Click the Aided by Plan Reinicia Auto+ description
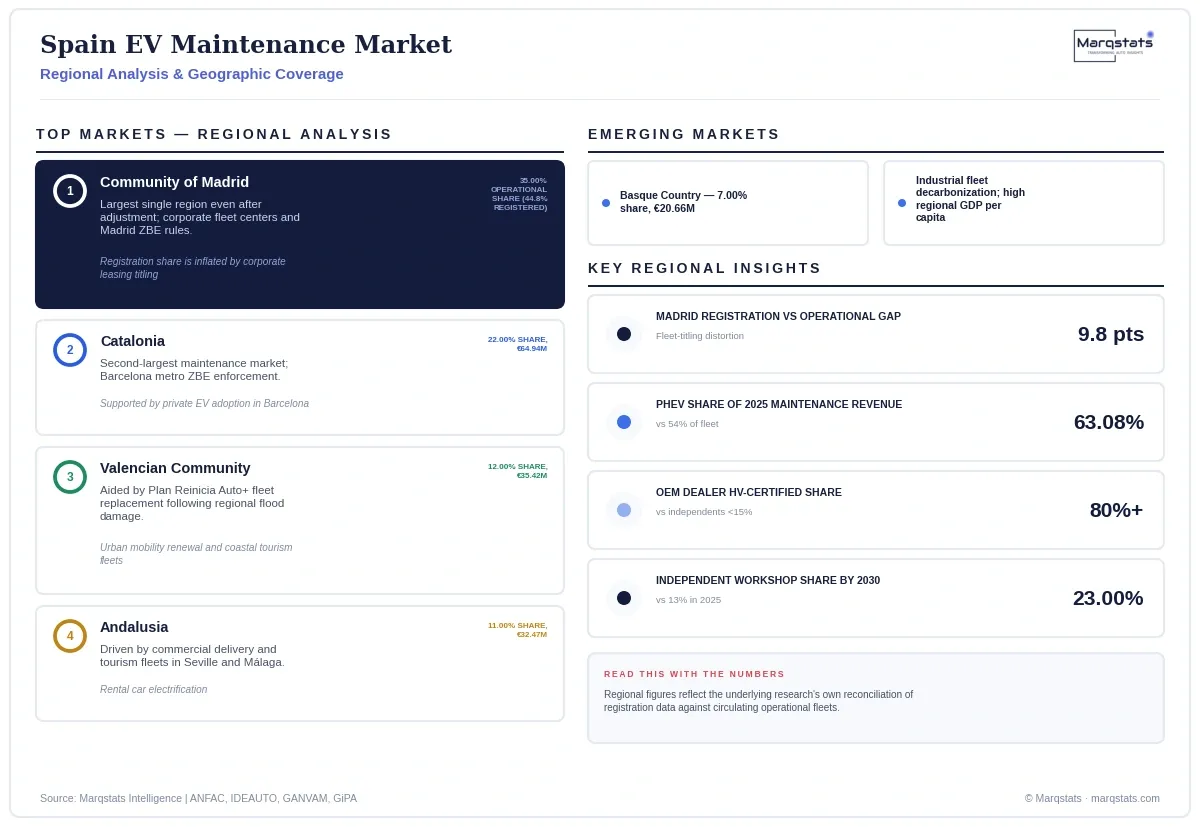The height and width of the screenshot is (827, 1200). [192, 503]
